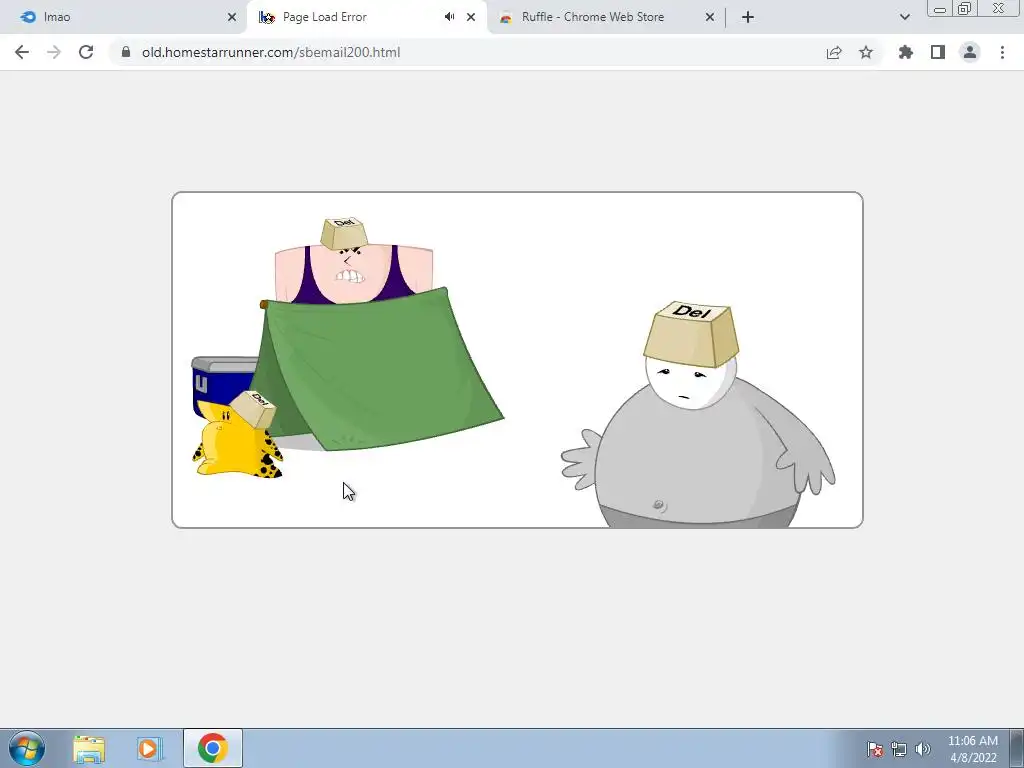Minimize the Chrome window
The width and height of the screenshot is (1024, 768).
tap(940, 9)
